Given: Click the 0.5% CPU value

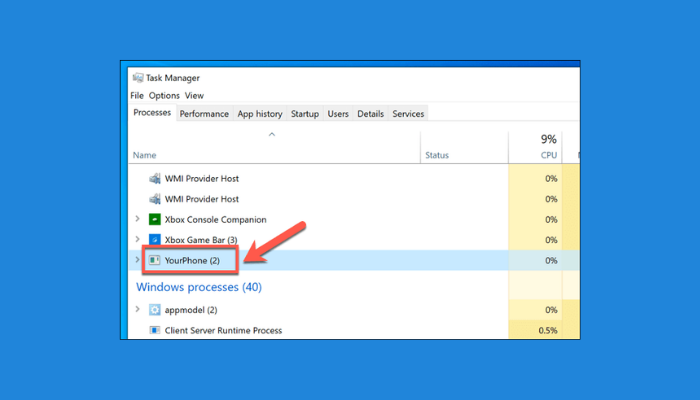Looking at the screenshot, I should 548,330.
